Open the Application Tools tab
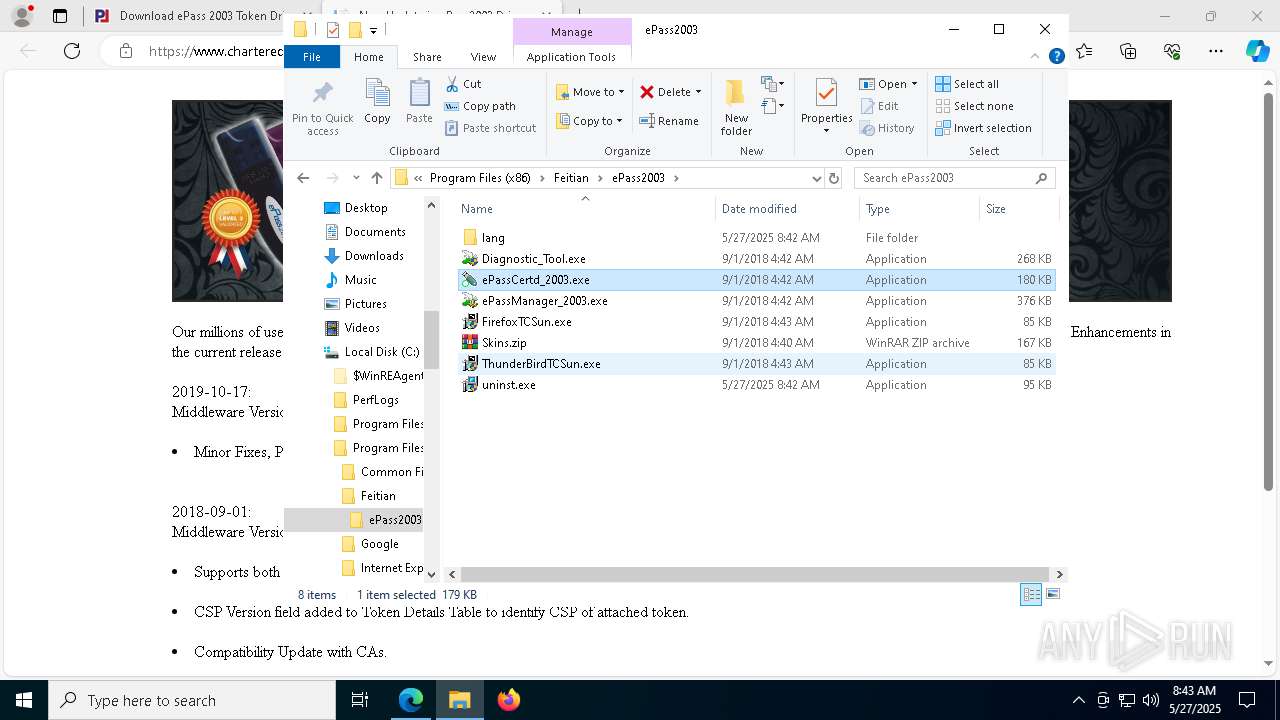The image size is (1280, 720). click(571, 57)
